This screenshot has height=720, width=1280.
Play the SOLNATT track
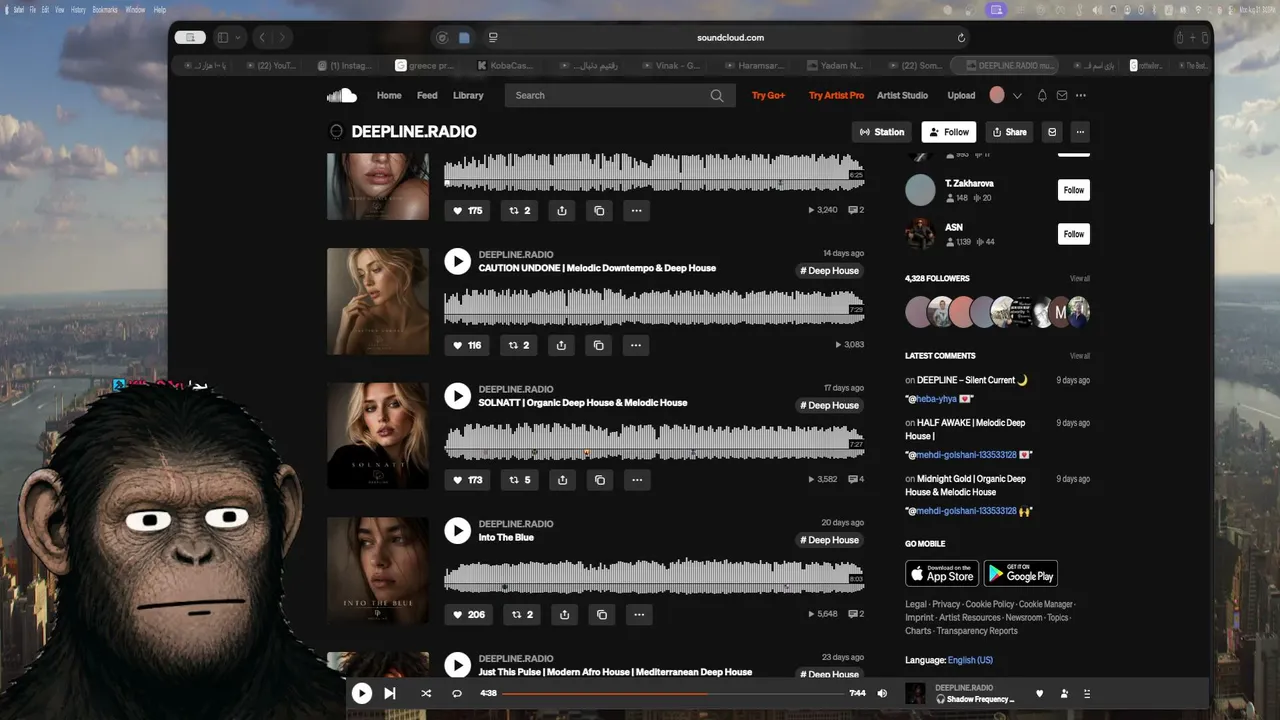[x=457, y=396]
